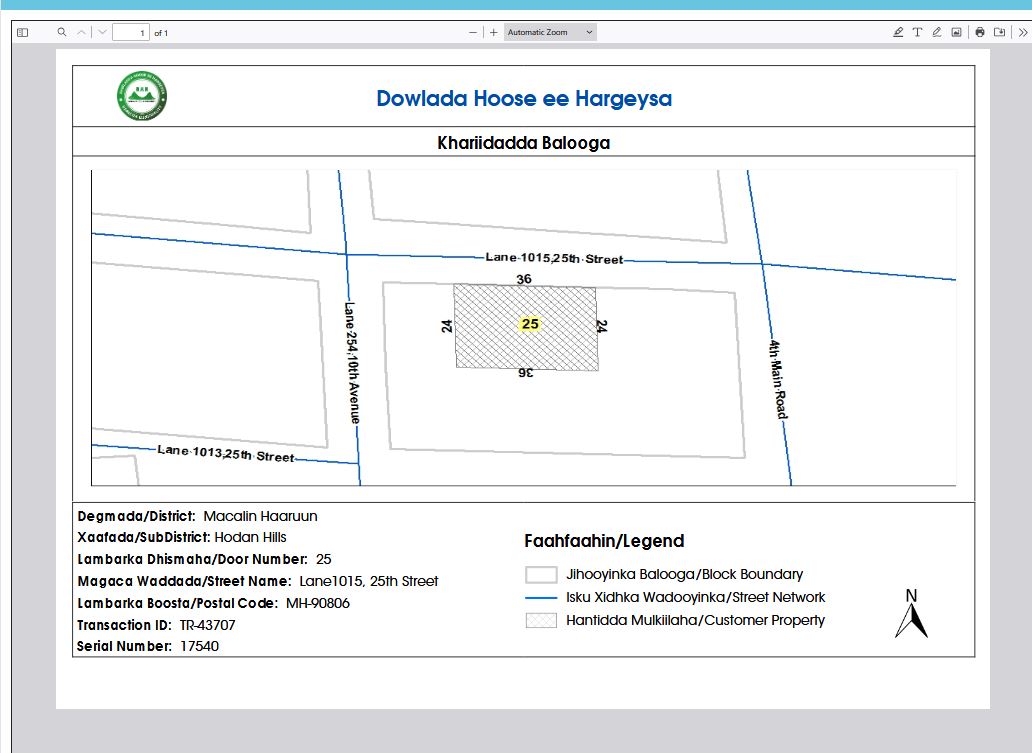Click the north arrow compass symbol
This screenshot has width=1032, height=753.
tap(912, 614)
